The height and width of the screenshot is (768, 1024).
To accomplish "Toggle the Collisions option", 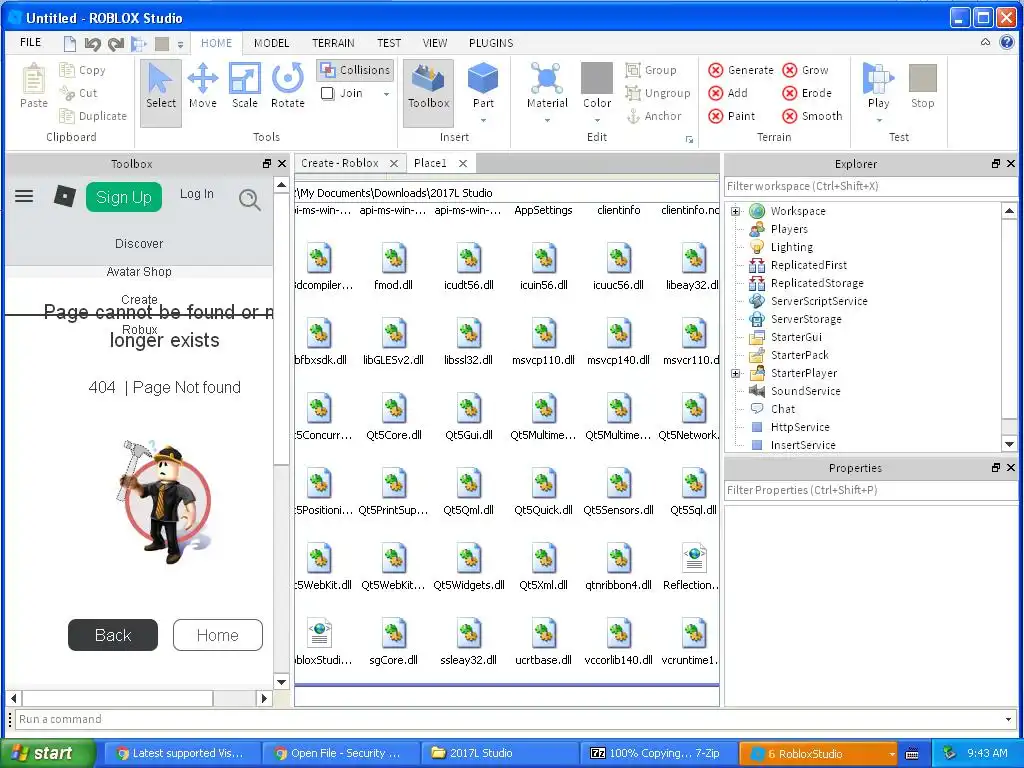I will 356,70.
